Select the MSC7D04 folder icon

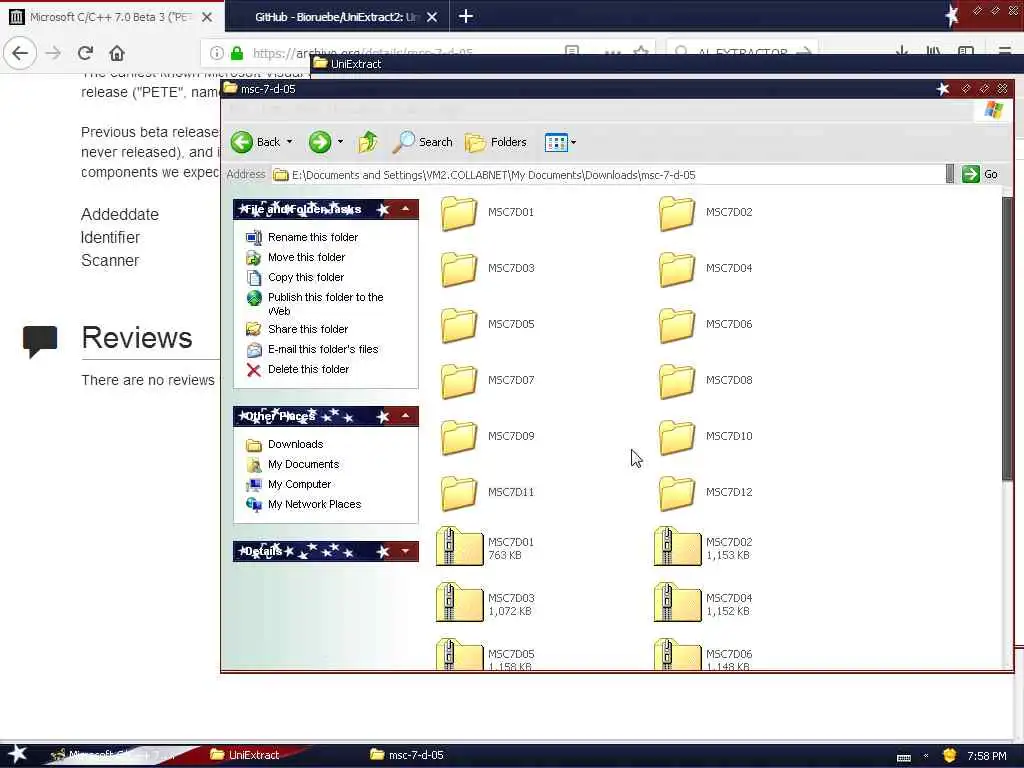(x=677, y=269)
